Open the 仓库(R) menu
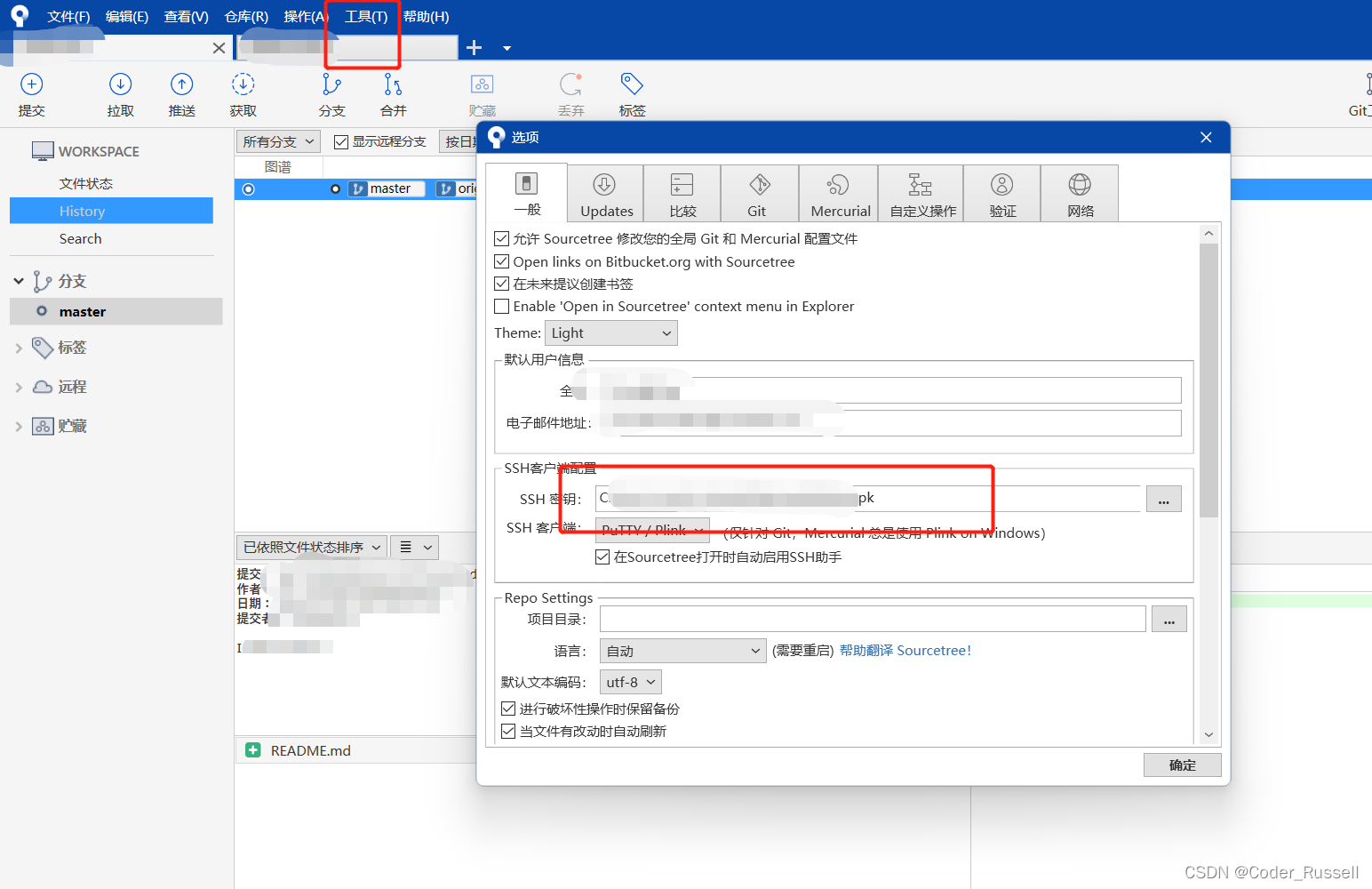Viewport: 1372px width, 889px height. pos(246,16)
